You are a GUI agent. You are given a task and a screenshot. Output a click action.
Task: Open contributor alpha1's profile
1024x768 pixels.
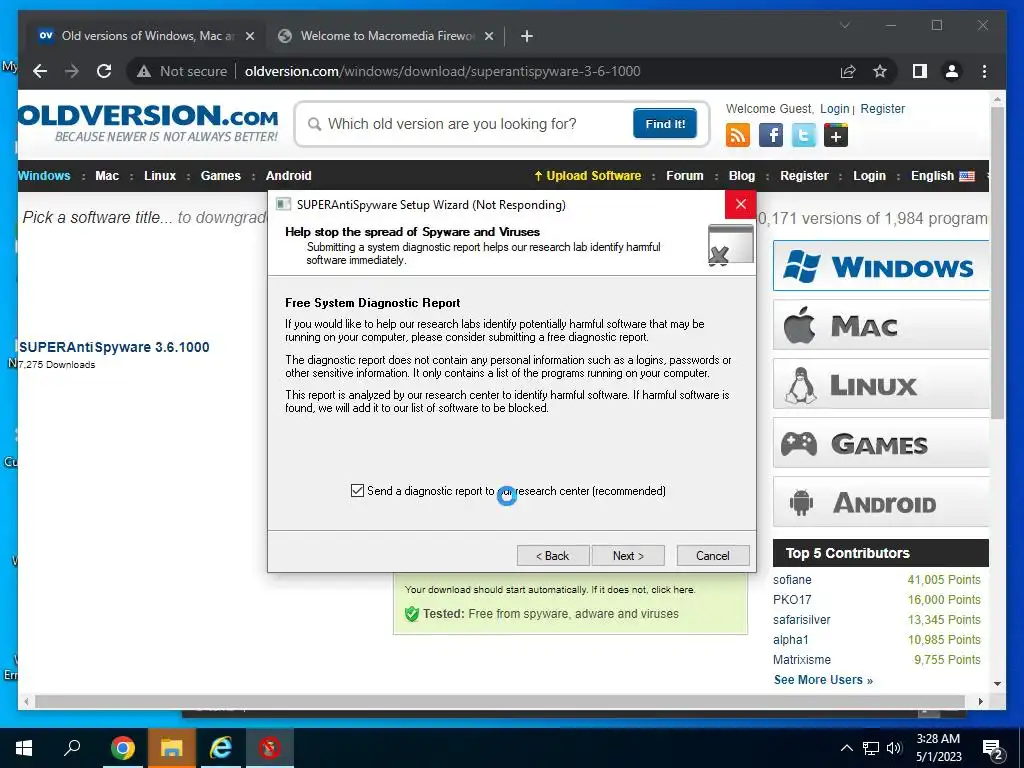[x=790, y=639]
